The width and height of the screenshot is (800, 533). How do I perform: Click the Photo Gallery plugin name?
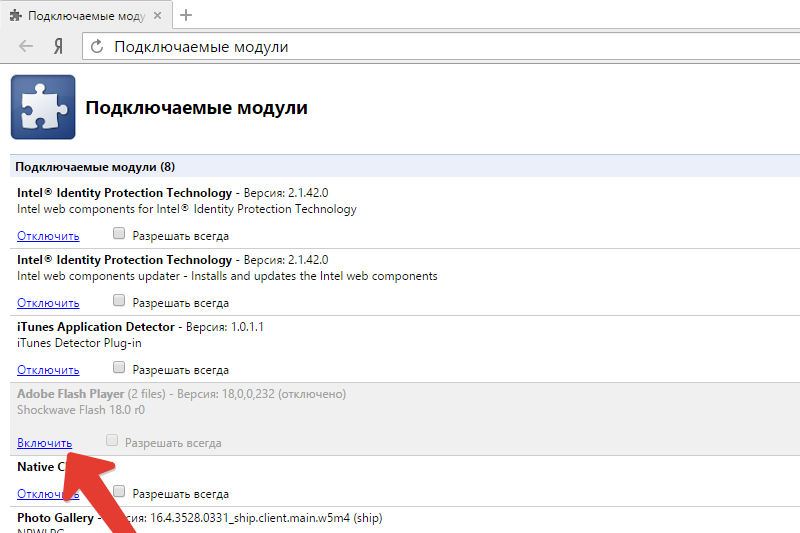(x=55, y=518)
